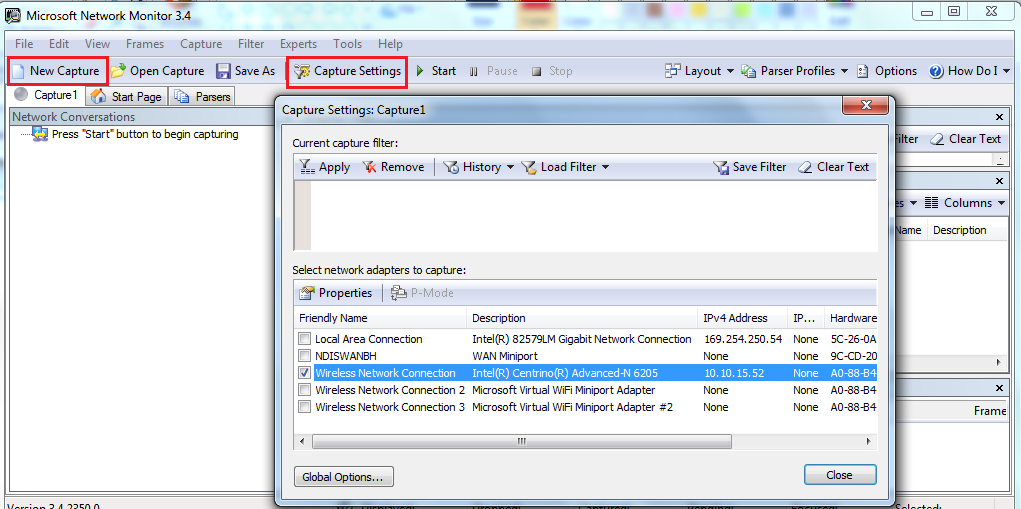This screenshot has width=1021, height=509.
Task: Enable Local Area Connection checkbox
Action: coord(305,339)
